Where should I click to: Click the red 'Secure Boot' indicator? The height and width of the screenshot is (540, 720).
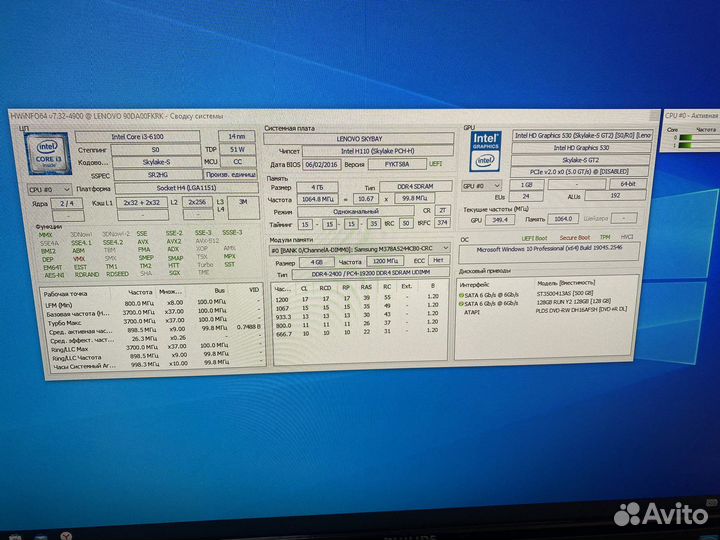[574, 238]
